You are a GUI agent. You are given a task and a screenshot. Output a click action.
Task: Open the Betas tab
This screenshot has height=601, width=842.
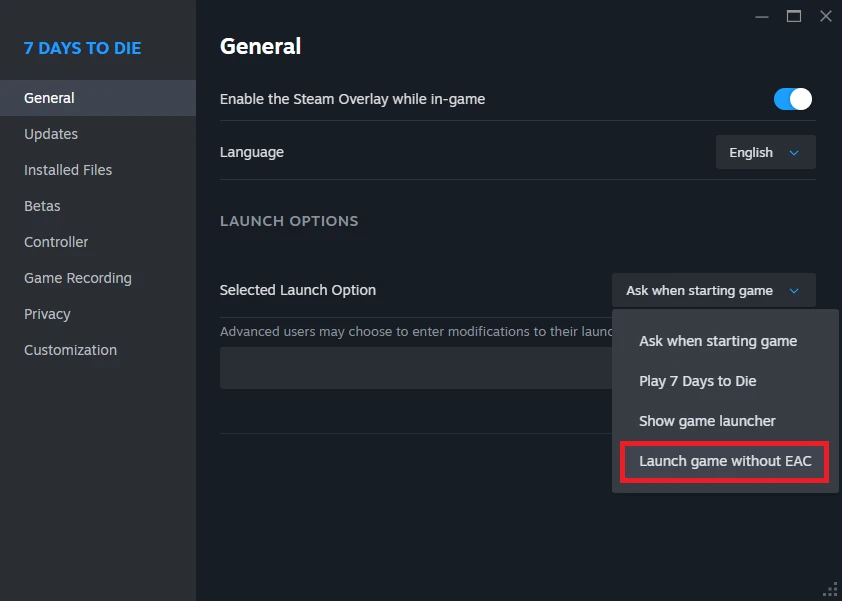pyautogui.click(x=98, y=206)
